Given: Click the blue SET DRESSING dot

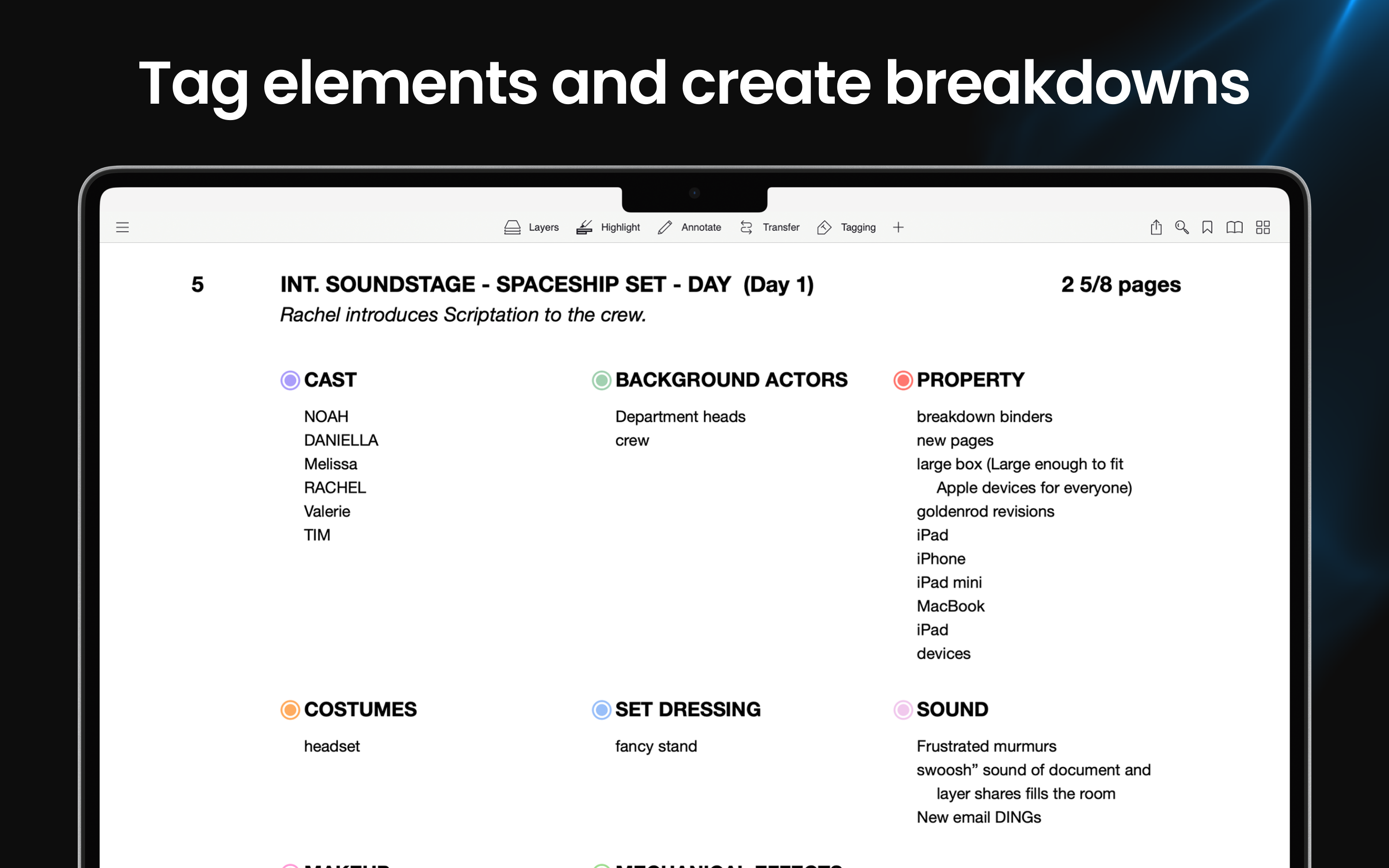Looking at the screenshot, I should coord(601,709).
